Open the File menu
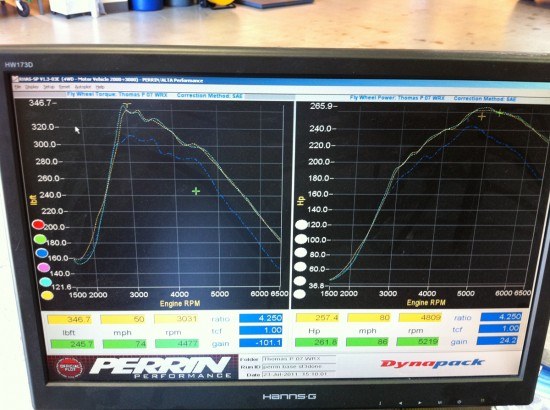 [x=18, y=87]
